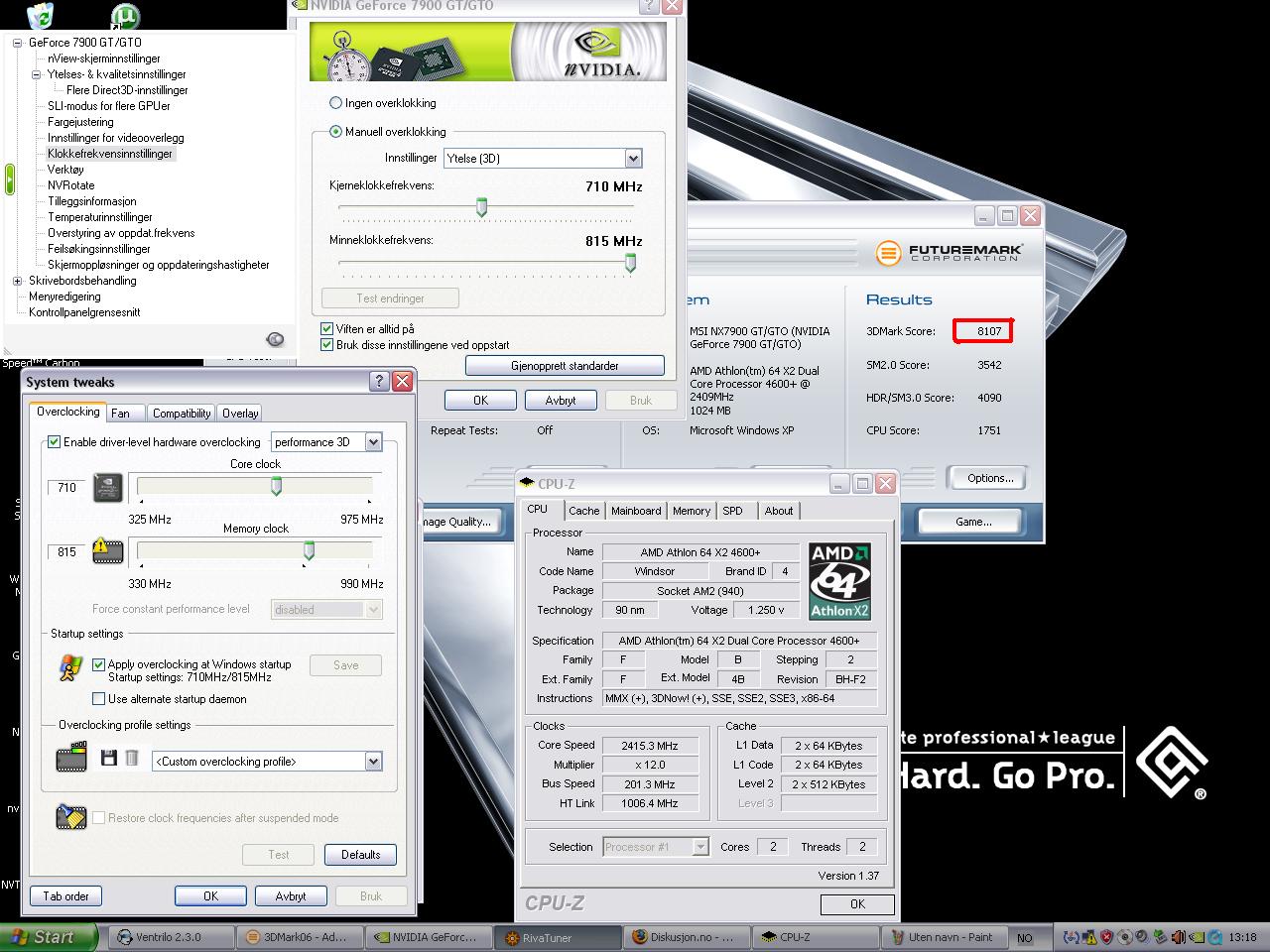Click Gjenopprett standarder button
Screen dimensions: 1270x952
tap(565, 366)
